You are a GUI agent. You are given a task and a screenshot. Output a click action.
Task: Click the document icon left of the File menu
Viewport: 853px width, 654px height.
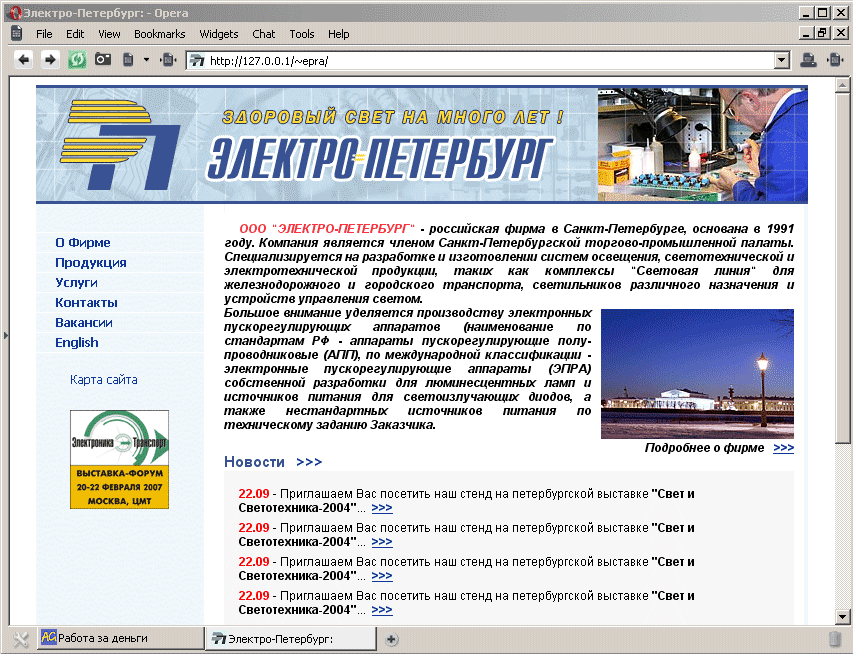coord(17,33)
